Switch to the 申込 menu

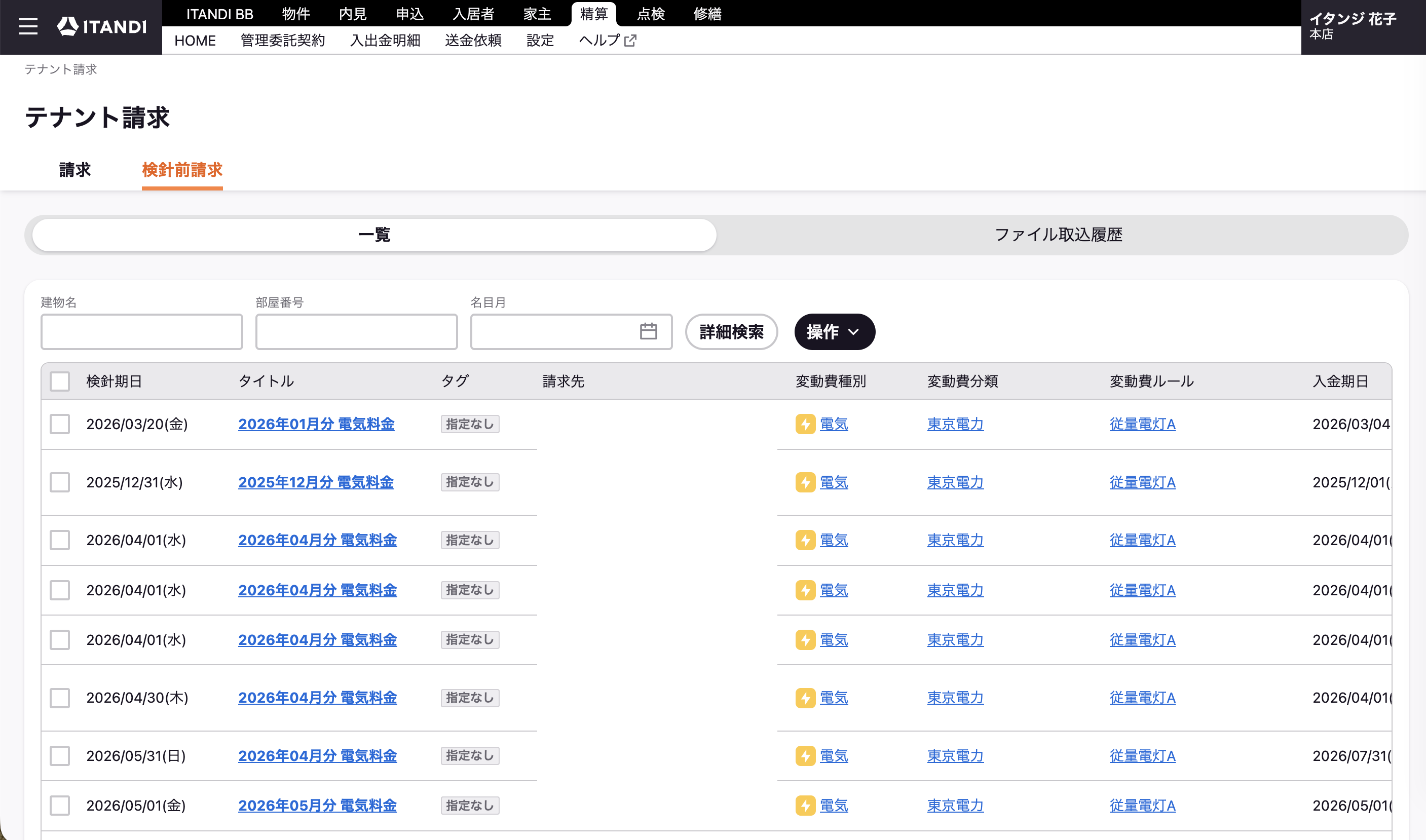410,14
